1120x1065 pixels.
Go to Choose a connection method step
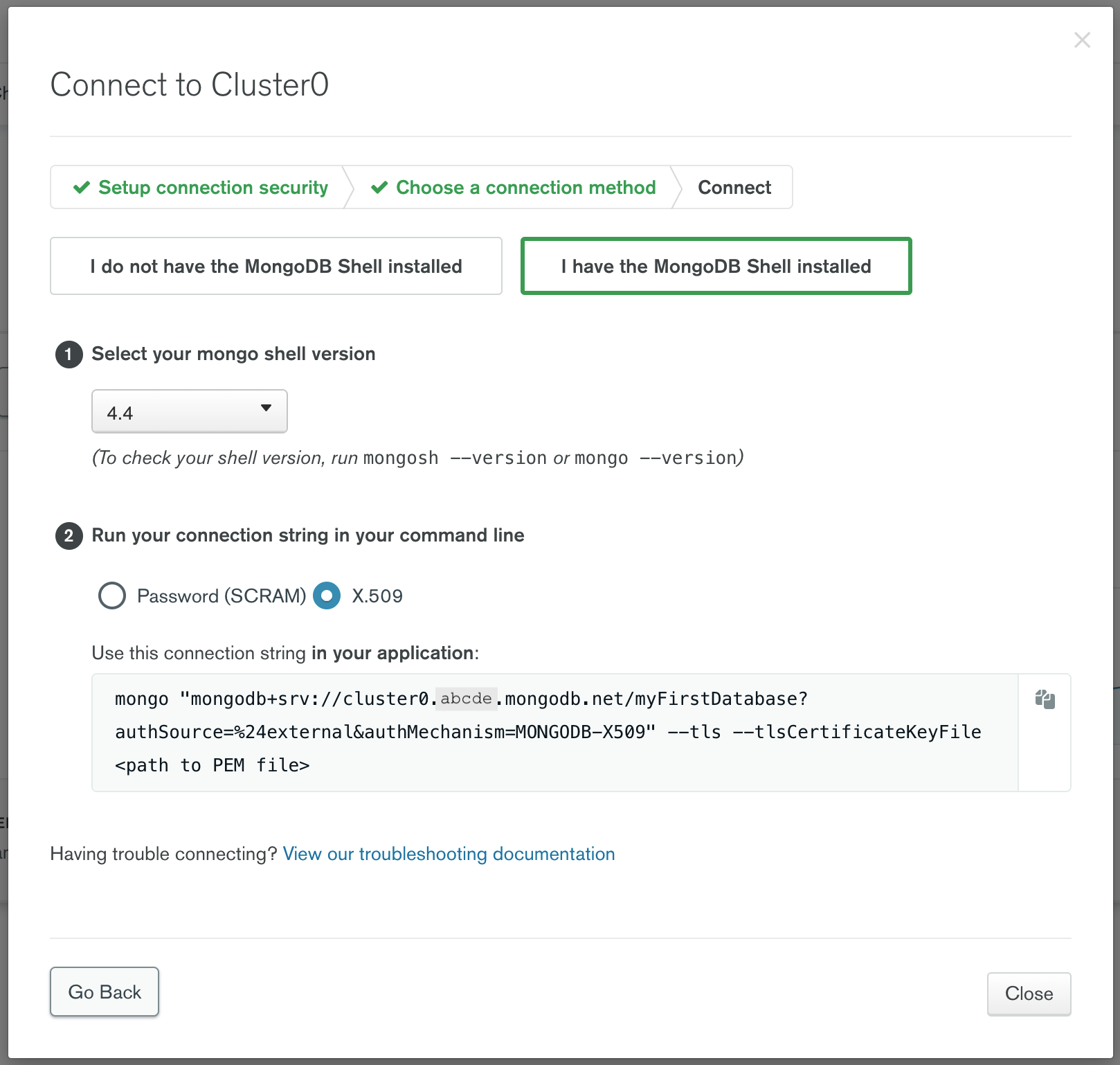525,188
